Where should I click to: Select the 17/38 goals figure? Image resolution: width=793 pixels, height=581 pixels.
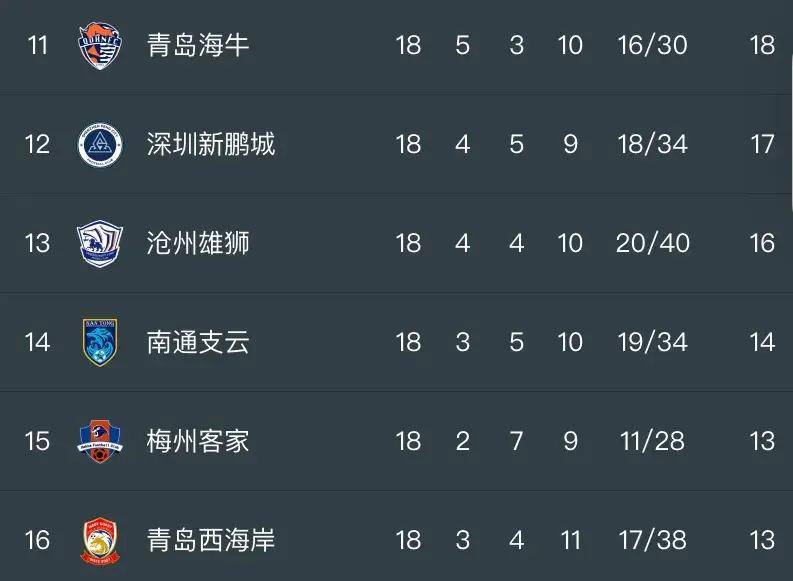pyautogui.click(x=653, y=541)
